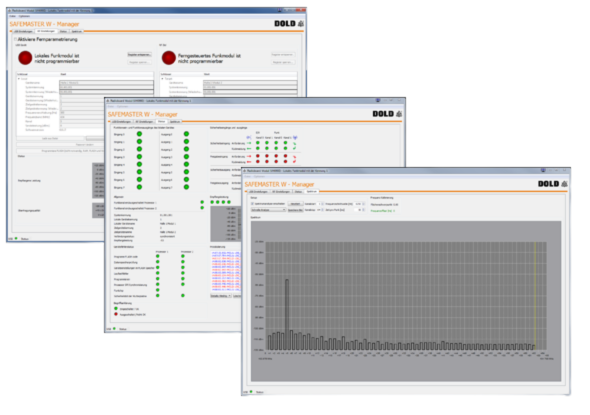The height and width of the screenshot is (415, 590).
Task: Open the Schnelle Analyse dropdown
Action: pos(268,210)
